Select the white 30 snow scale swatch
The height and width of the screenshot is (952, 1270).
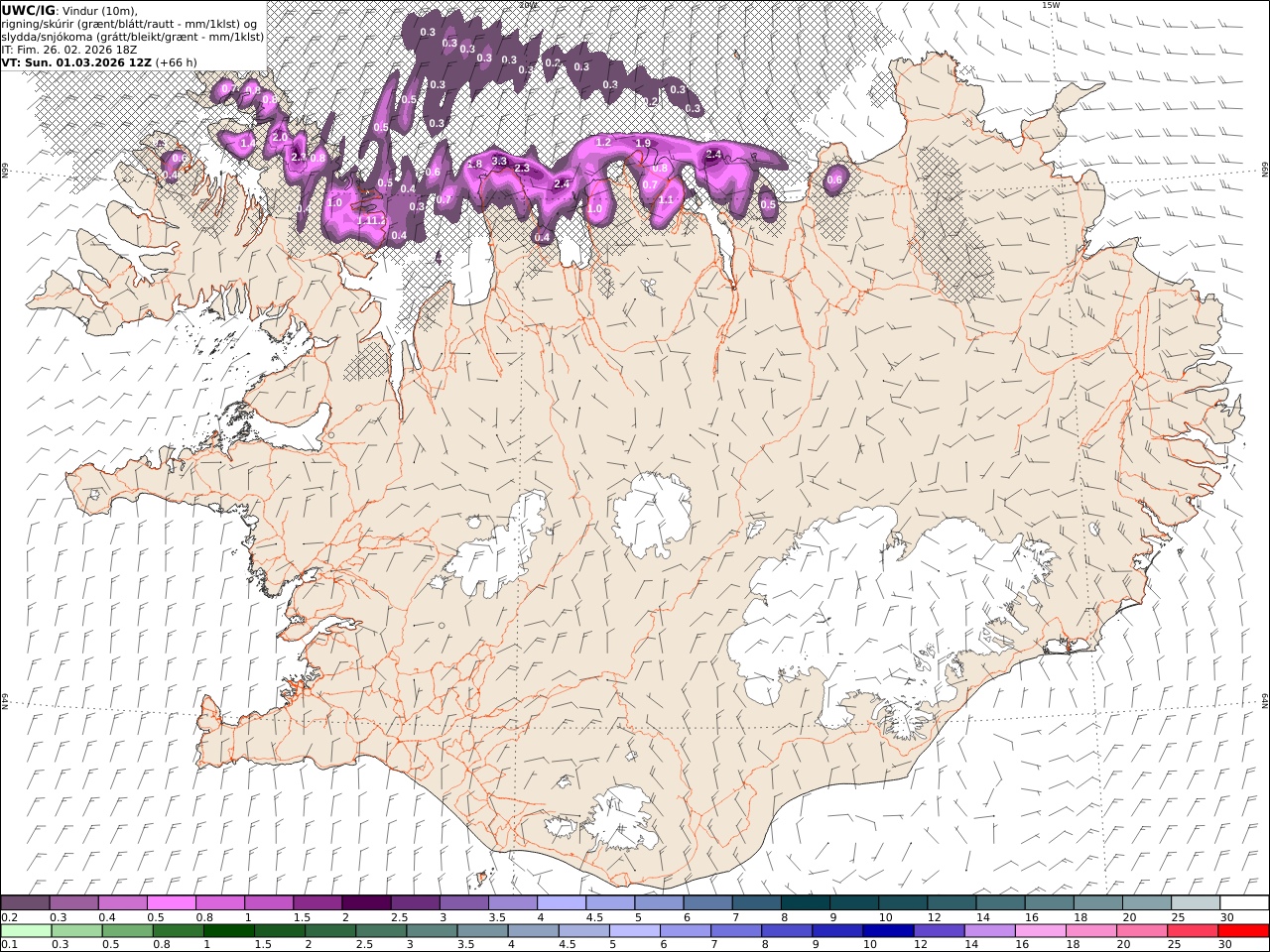pyautogui.click(x=1244, y=902)
